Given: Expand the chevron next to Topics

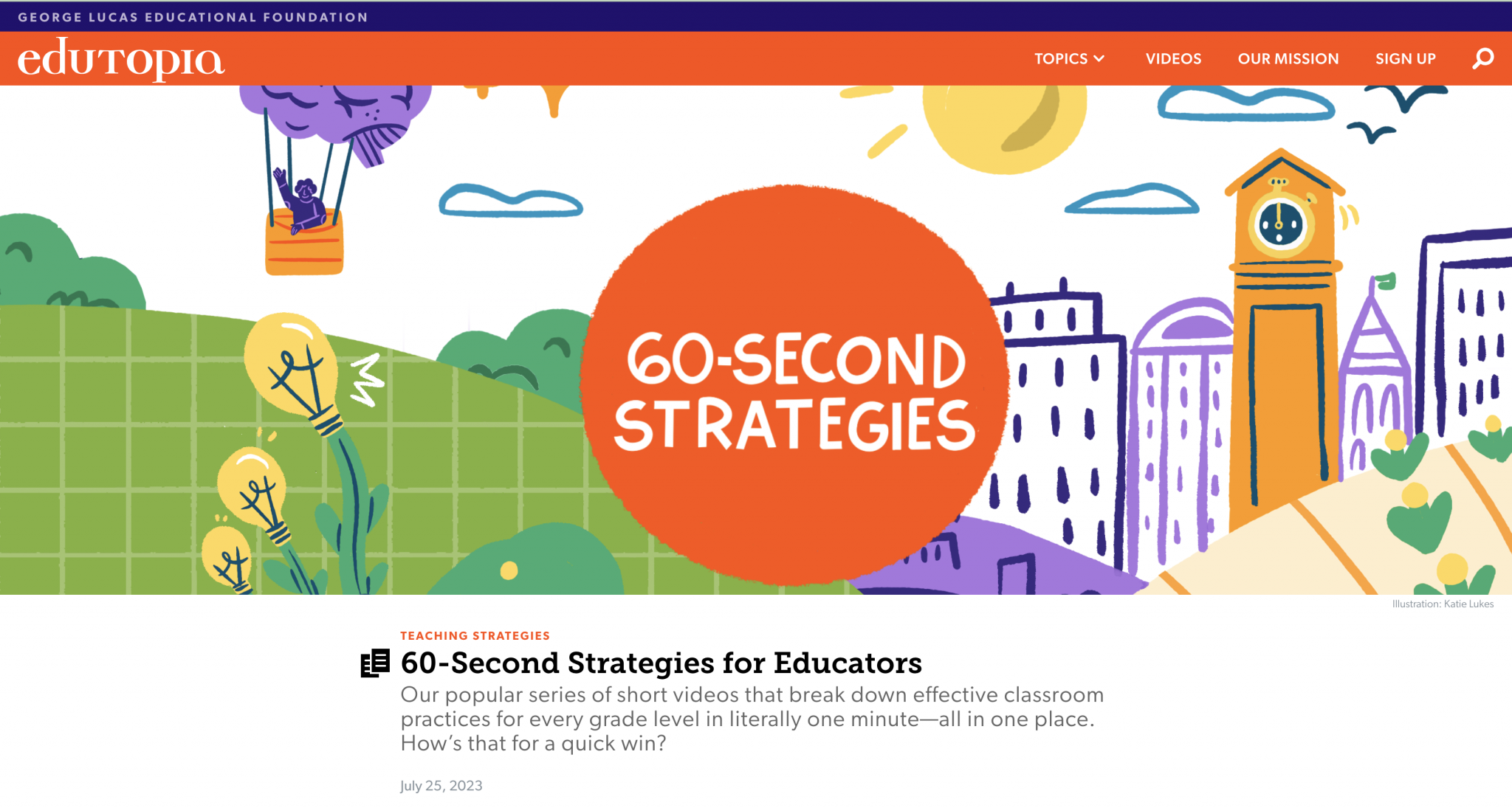Looking at the screenshot, I should [1099, 59].
